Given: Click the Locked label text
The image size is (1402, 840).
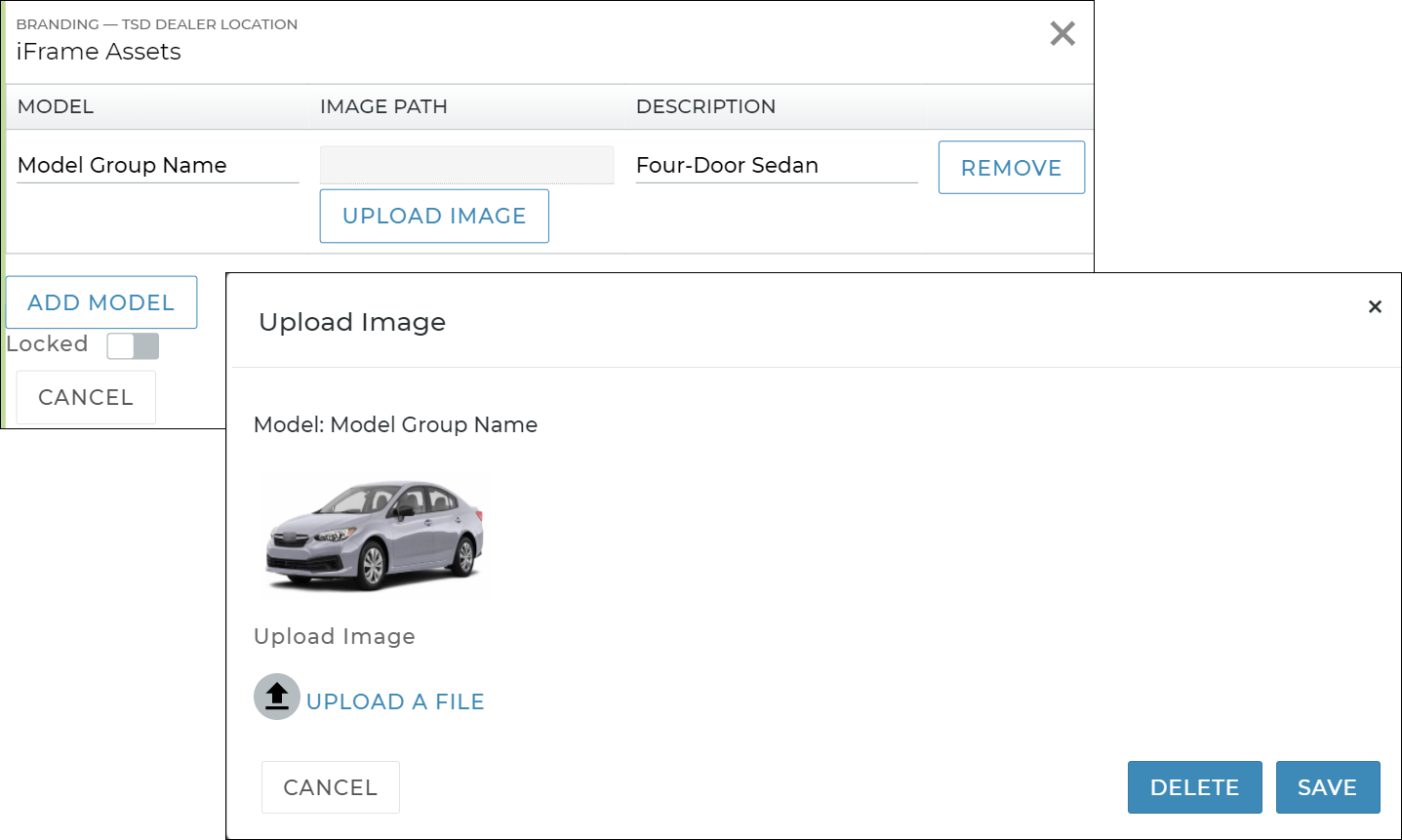Looking at the screenshot, I should (x=47, y=344).
